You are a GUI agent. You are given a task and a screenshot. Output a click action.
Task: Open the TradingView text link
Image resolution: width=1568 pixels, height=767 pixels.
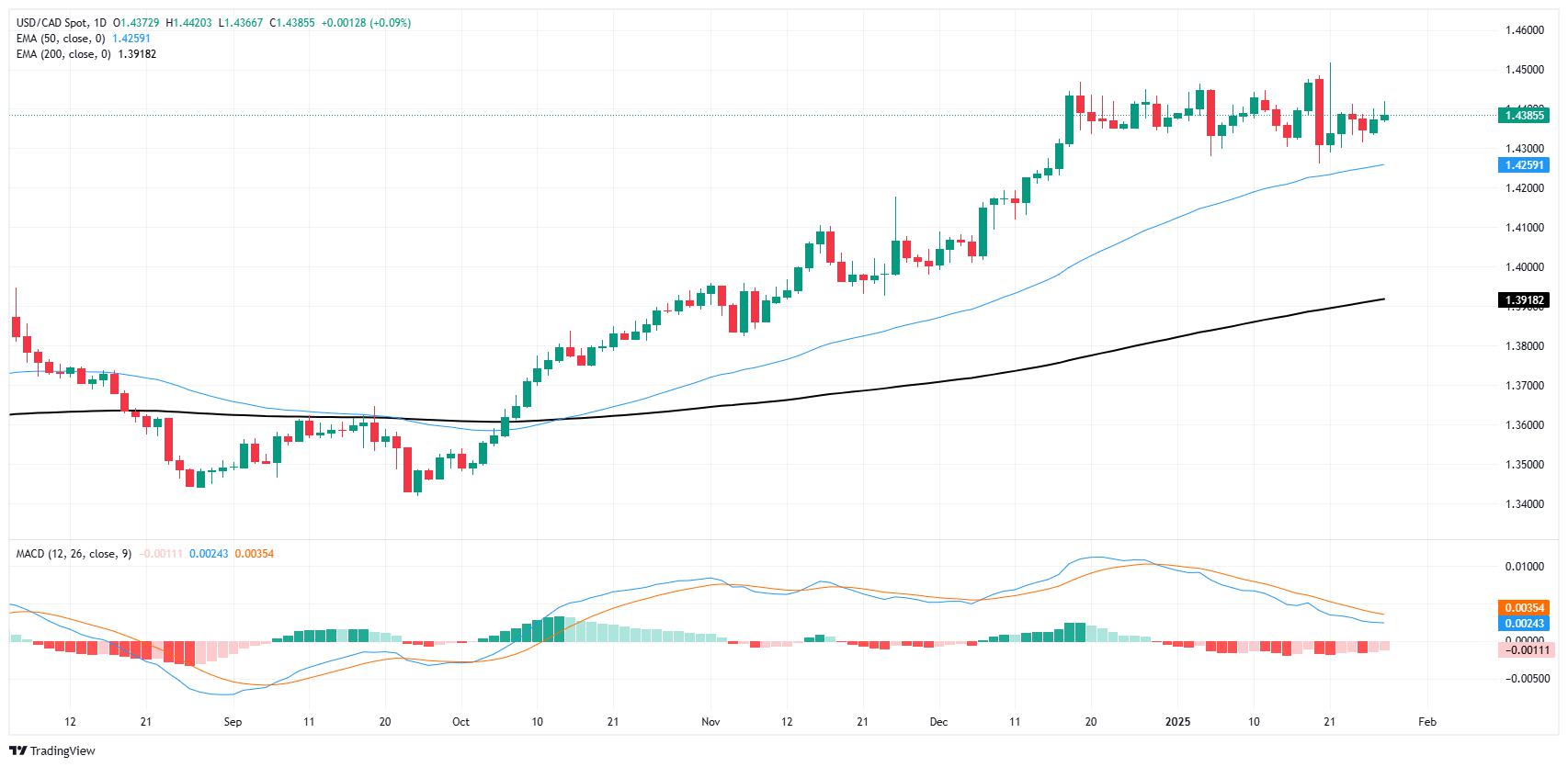[62, 750]
